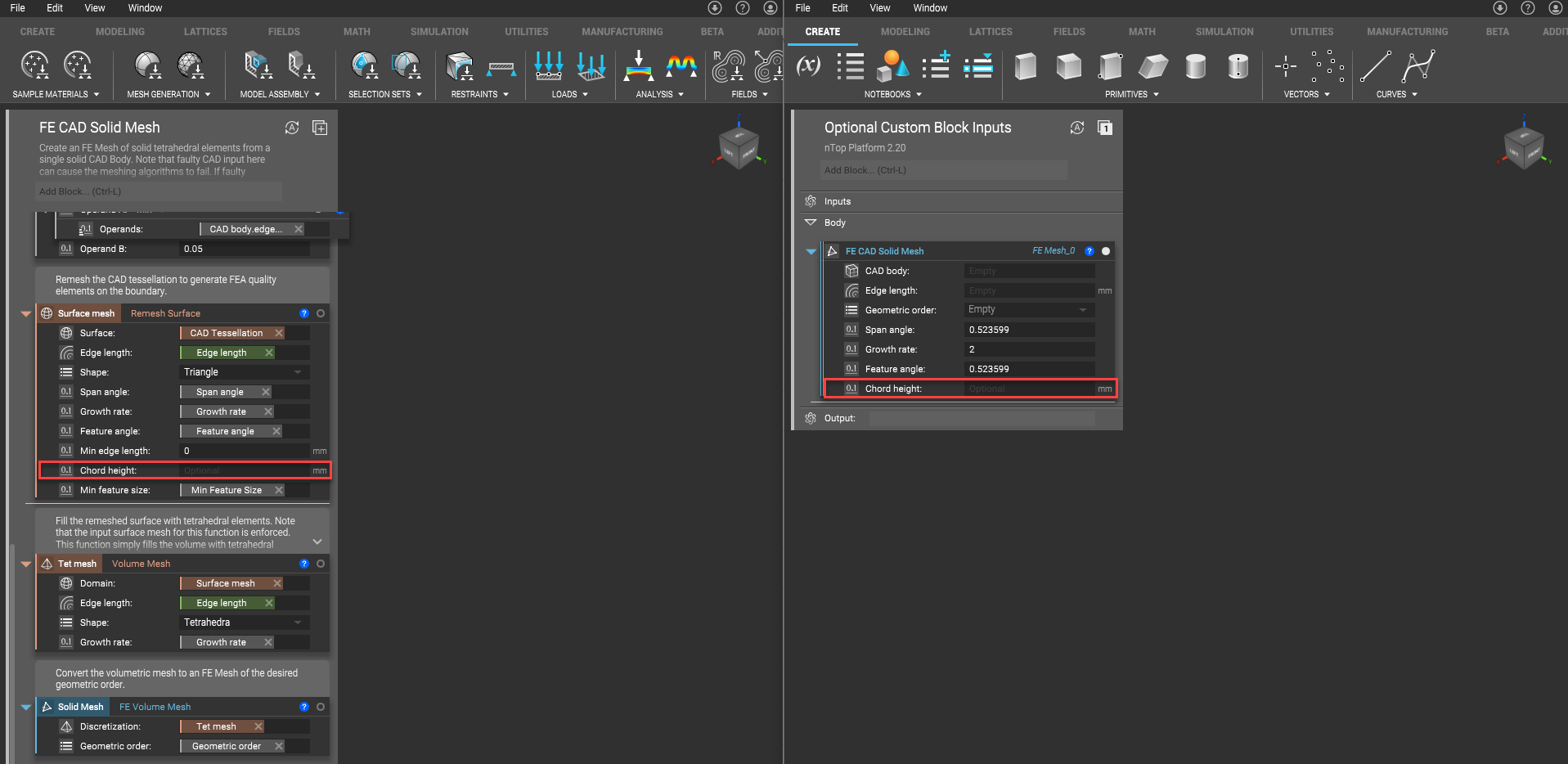Toggle visibility dot on FE Mesh_0 block
This screenshot has height=764, width=1568.
[1106, 251]
